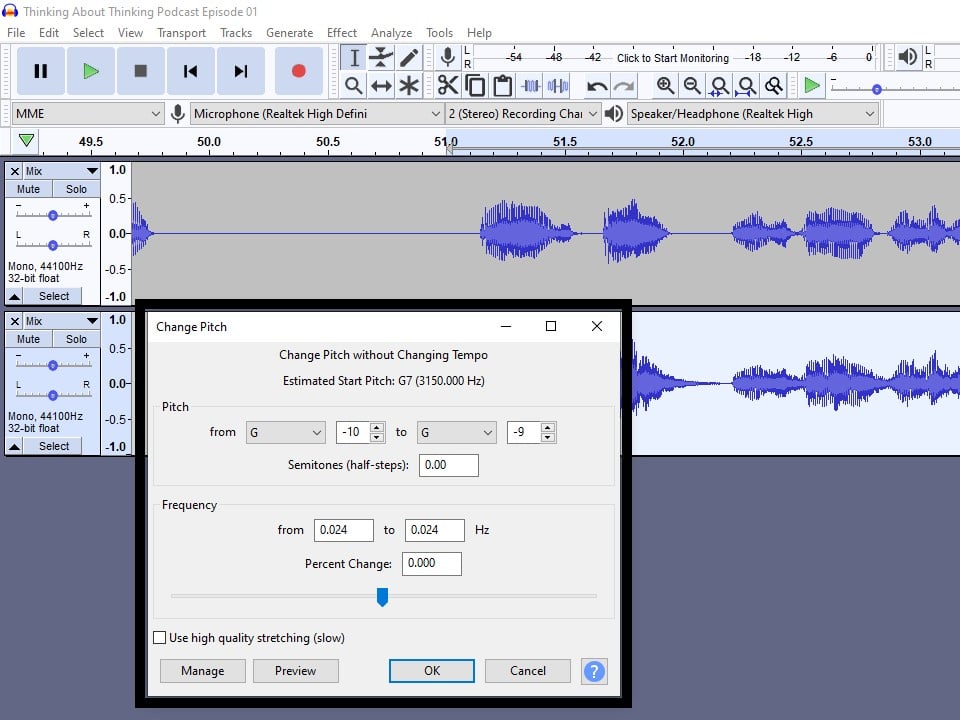The width and height of the screenshot is (960, 720).
Task: Click Fit Project to Width icon
Action: click(x=746, y=86)
